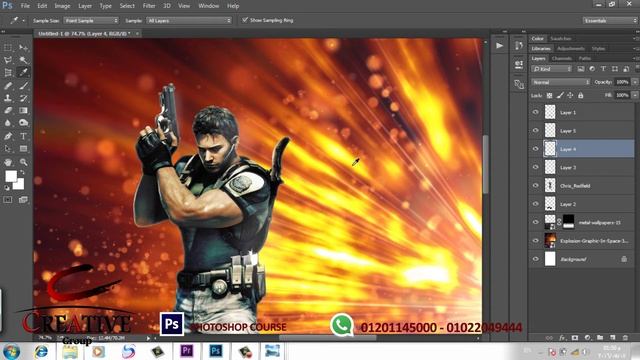Select the Brush tool

[x=23, y=85]
